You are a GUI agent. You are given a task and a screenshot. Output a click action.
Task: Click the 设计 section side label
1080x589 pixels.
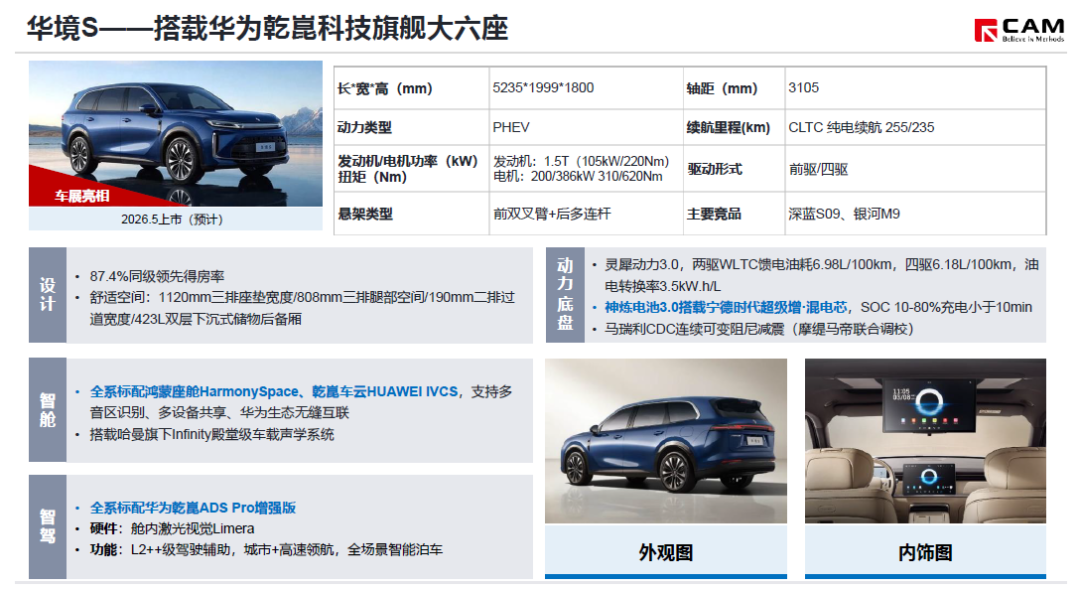coord(48,295)
